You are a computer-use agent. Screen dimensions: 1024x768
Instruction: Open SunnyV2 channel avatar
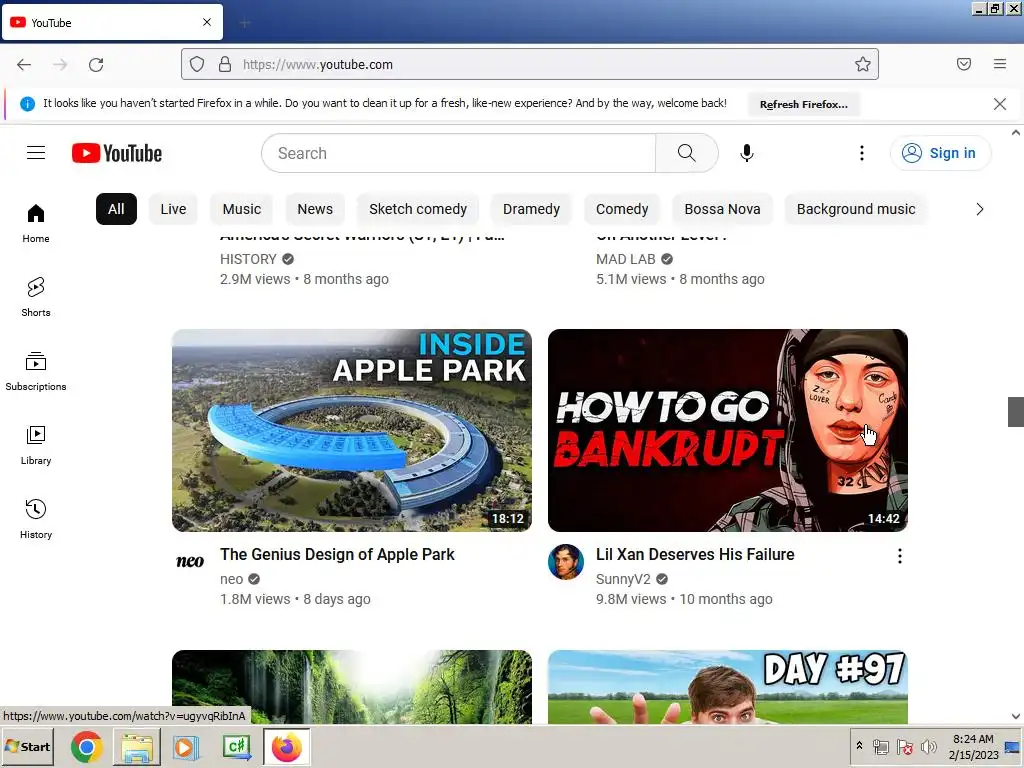coord(566,562)
